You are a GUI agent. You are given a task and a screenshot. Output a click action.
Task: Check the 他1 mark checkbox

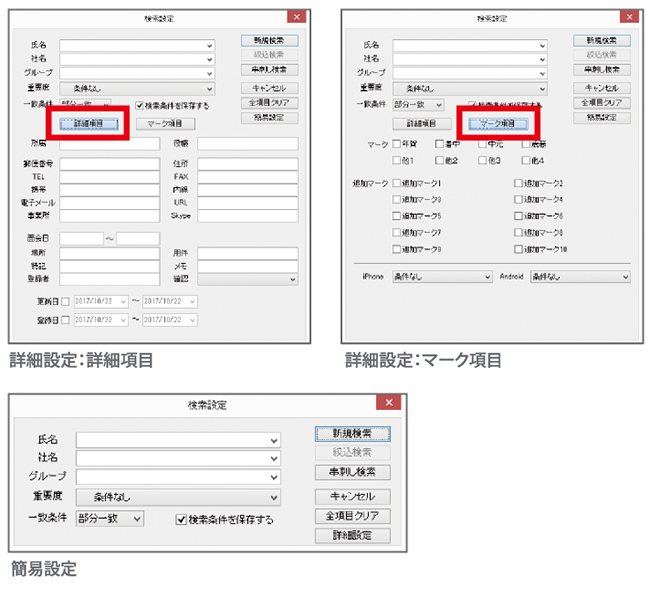pyautogui.click(x=397, y=160)
